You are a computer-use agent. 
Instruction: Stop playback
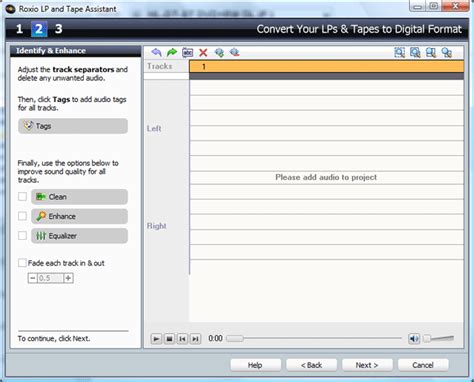169,339
